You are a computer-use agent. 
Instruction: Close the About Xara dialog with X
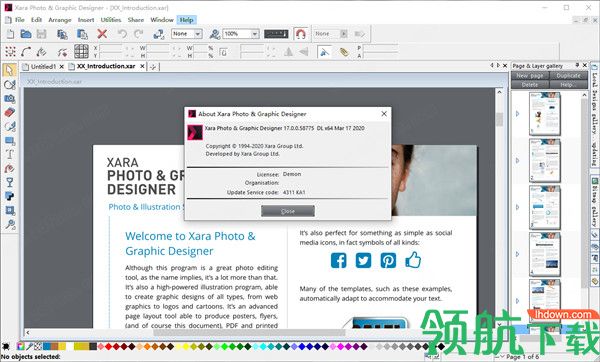click(384, 114)
